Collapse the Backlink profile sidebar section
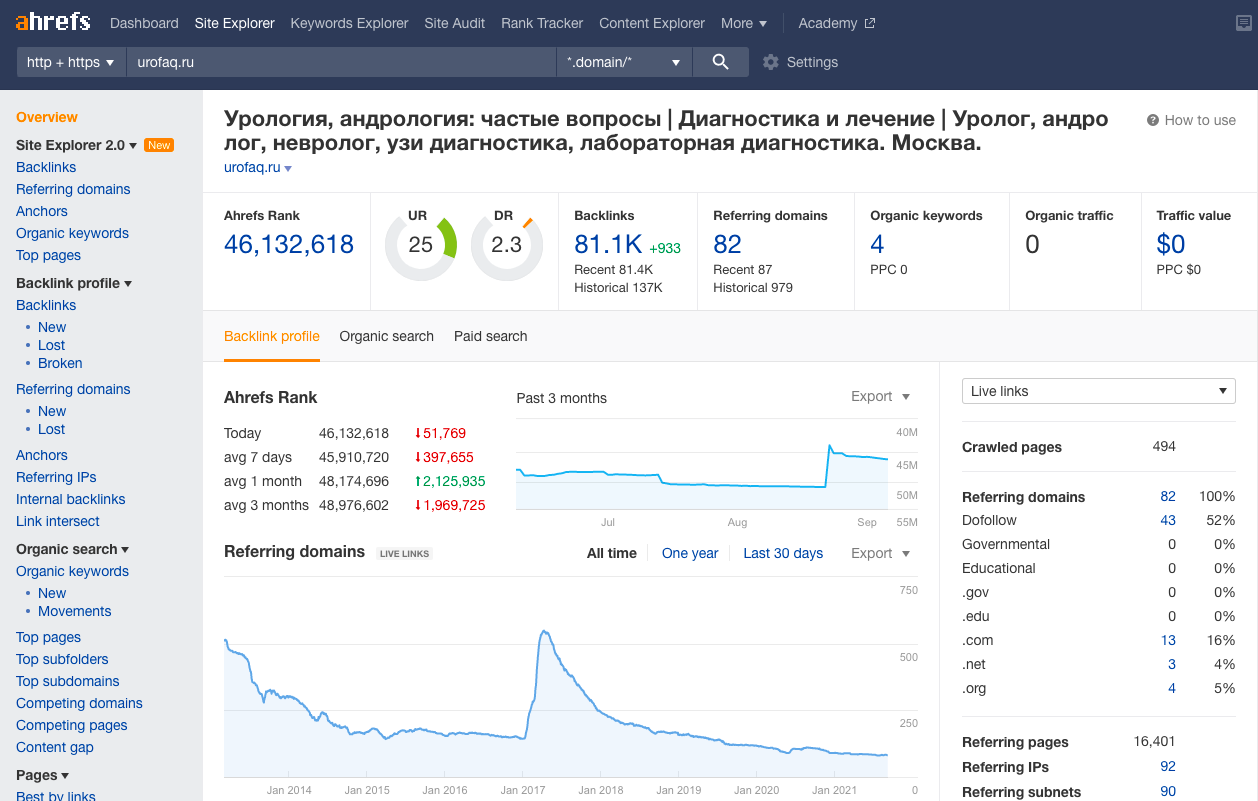This screenshot has width=1258, height=801. pyautogui.click(x=74, y=283)
